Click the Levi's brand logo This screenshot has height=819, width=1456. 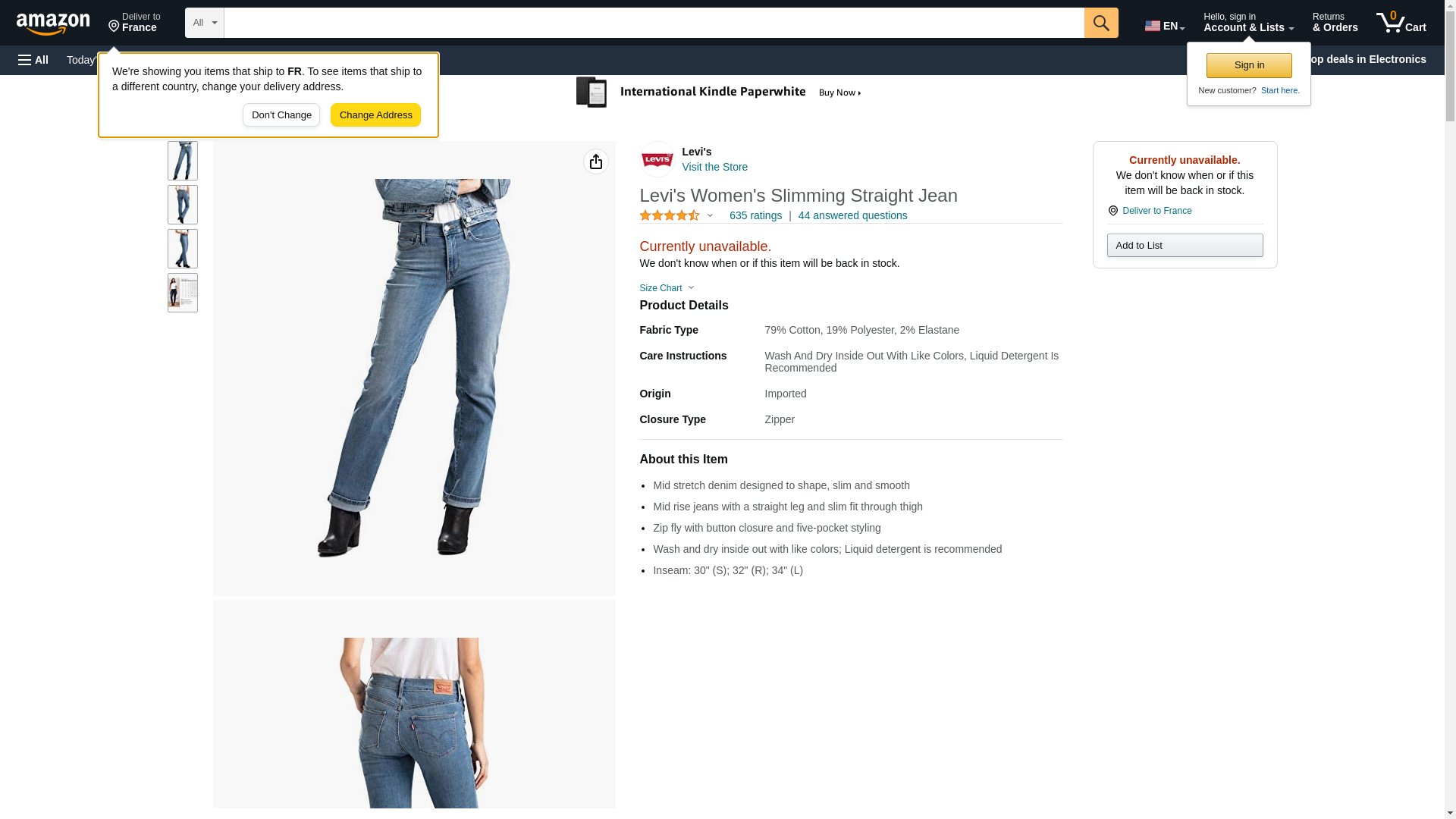coord(657,159)
